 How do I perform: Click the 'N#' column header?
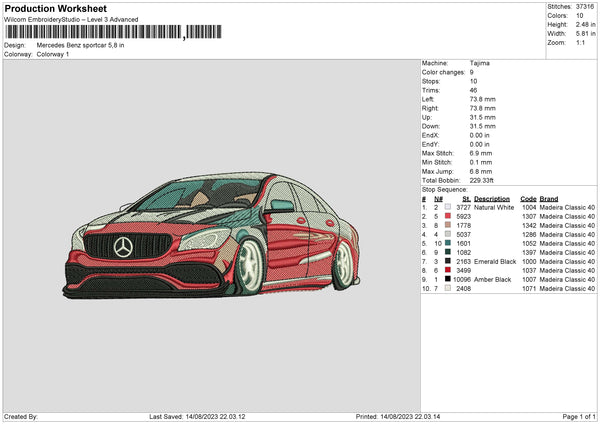tap(439, 199)
